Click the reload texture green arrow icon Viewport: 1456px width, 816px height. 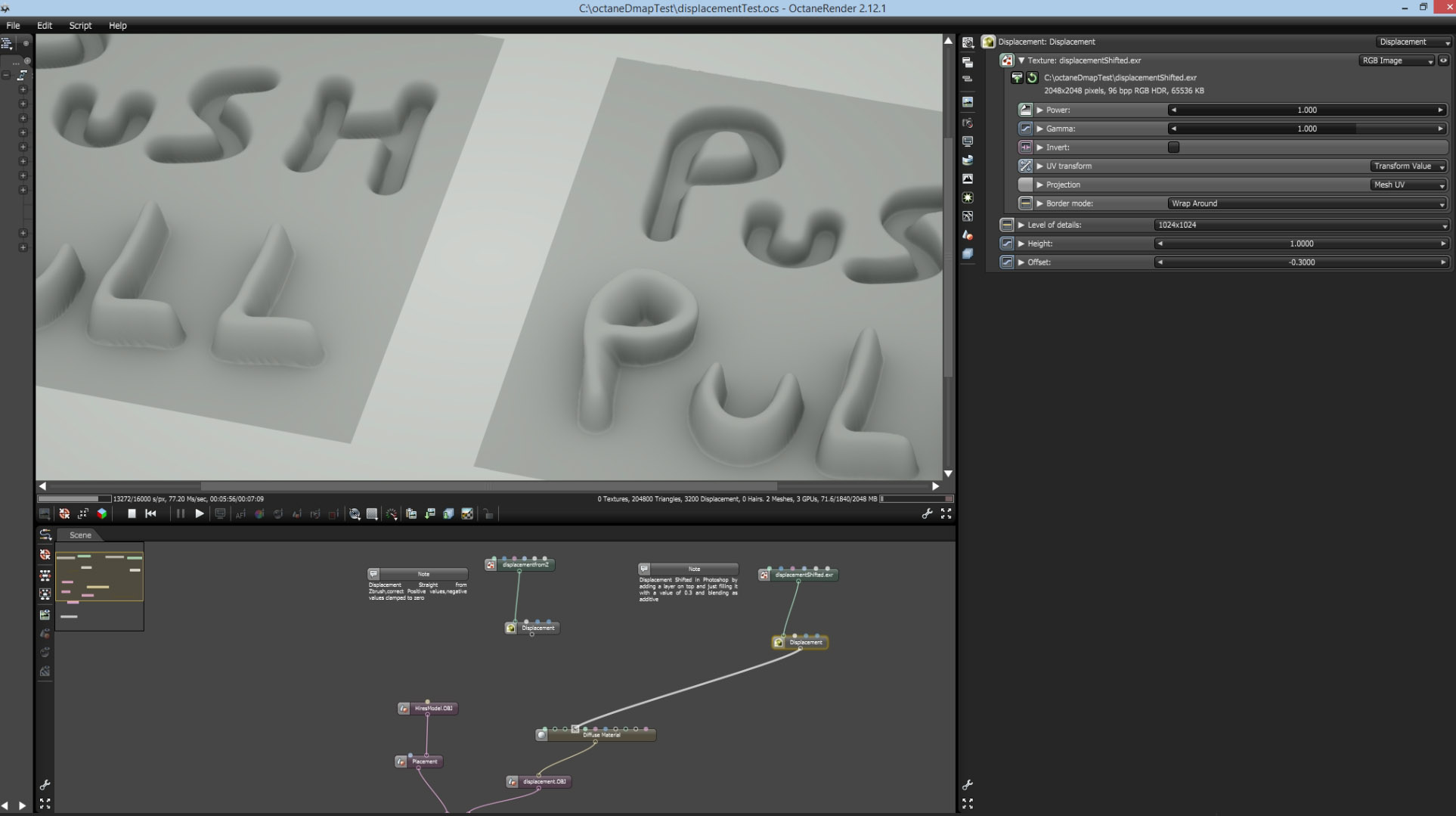tap(1032, 78)
